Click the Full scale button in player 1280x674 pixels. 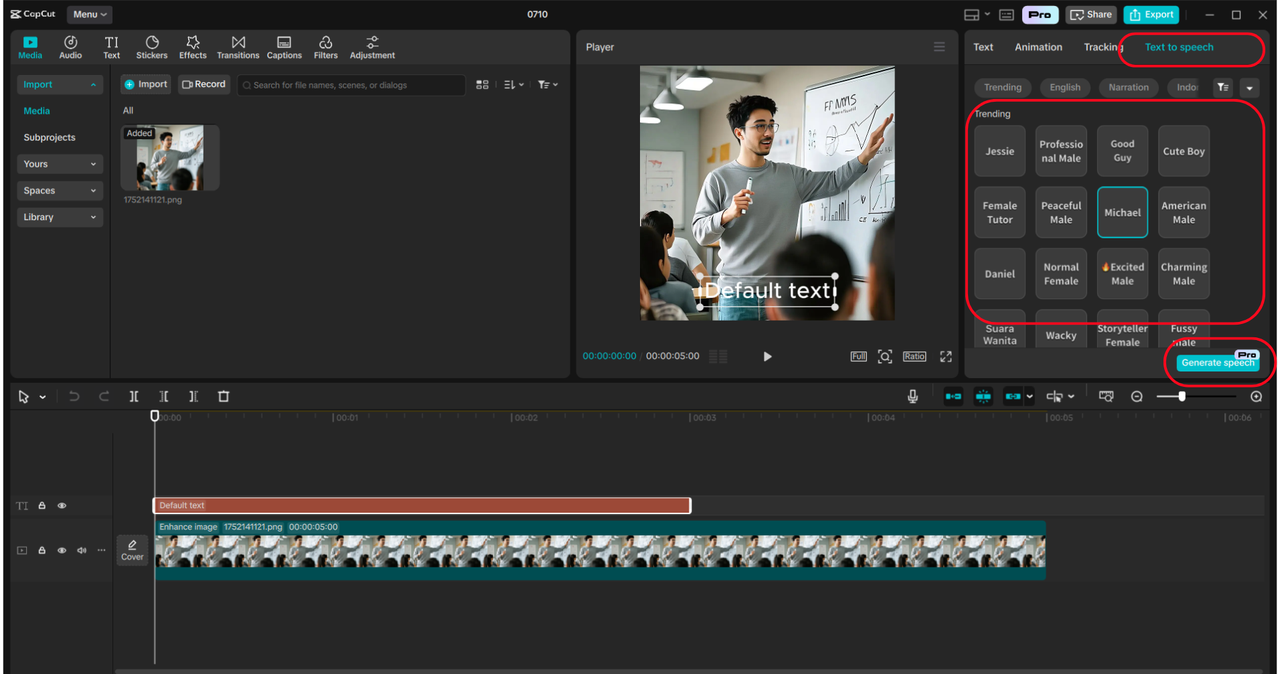pyautogui.click(x=858, y=356)
